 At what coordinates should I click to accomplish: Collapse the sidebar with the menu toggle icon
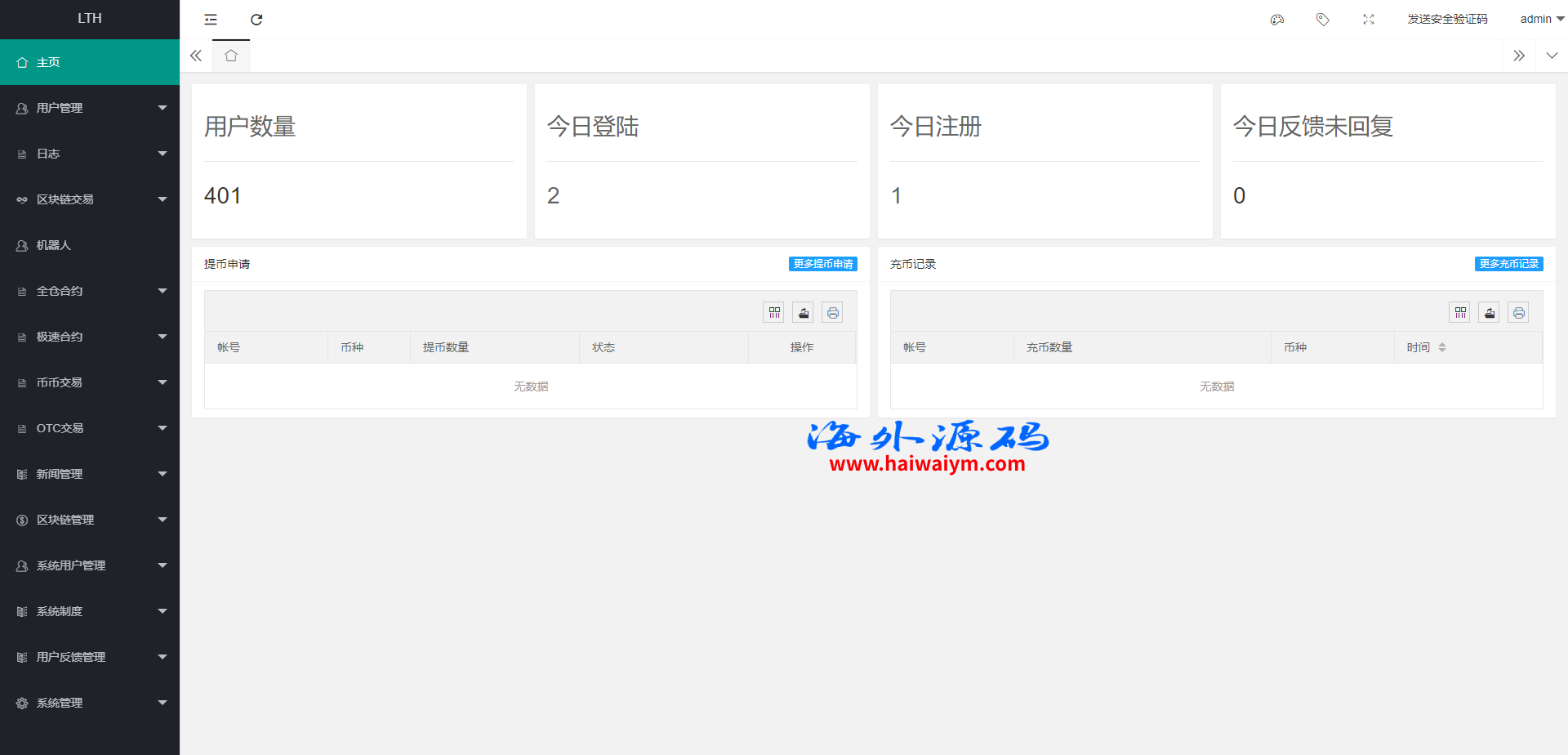(211, 20)
